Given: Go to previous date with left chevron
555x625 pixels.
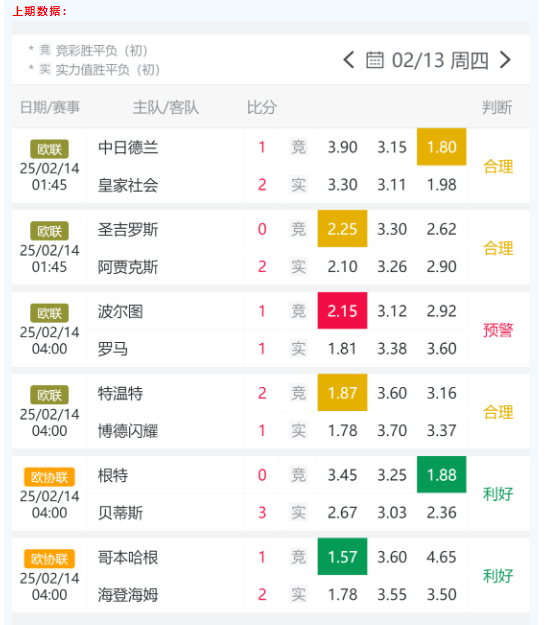Looking at the screenshot, I should click(x=349, y=60).
